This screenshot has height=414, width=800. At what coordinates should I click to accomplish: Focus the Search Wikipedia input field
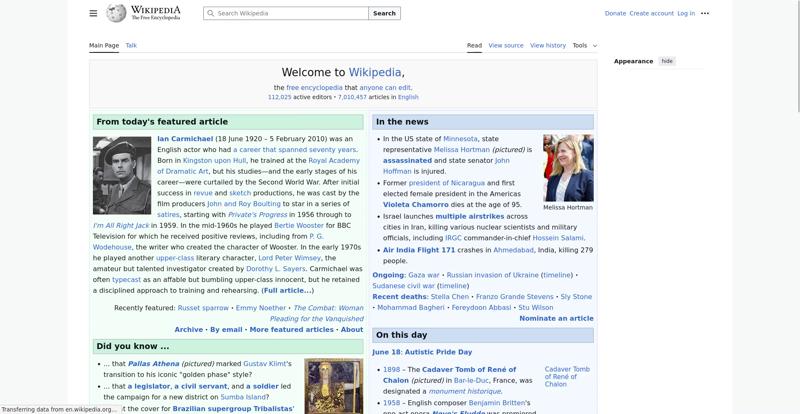click(x=286, y=13)
